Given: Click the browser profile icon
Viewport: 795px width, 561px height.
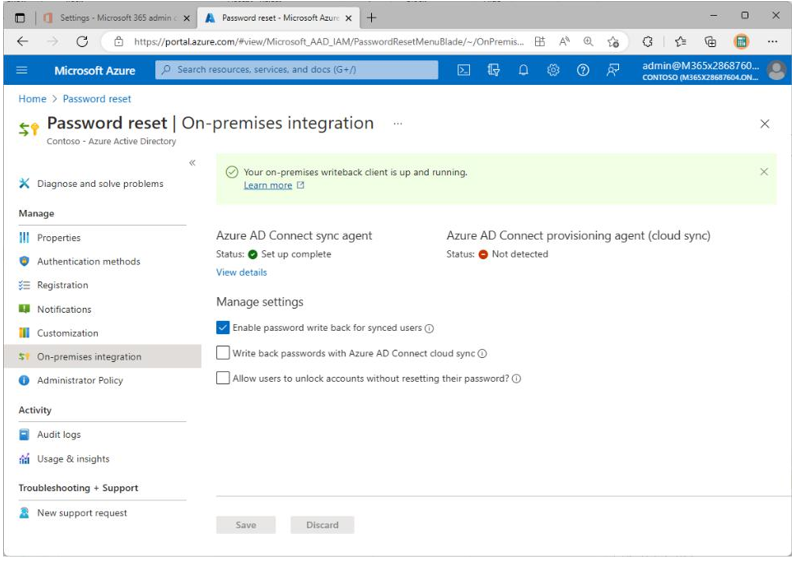Looking at the screenshot, I should click(x=741, y=42).
